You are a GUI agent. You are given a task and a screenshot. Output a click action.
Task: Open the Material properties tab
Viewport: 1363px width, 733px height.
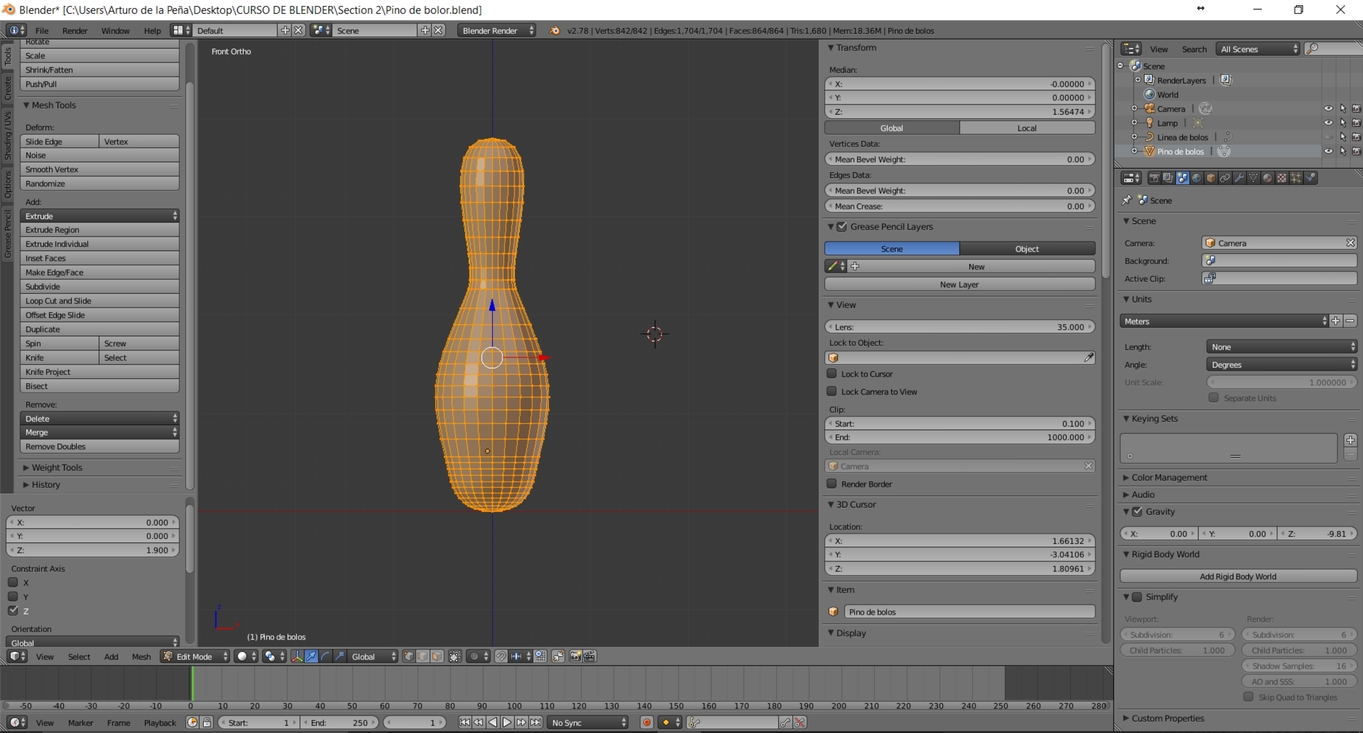pos(1267,178)
